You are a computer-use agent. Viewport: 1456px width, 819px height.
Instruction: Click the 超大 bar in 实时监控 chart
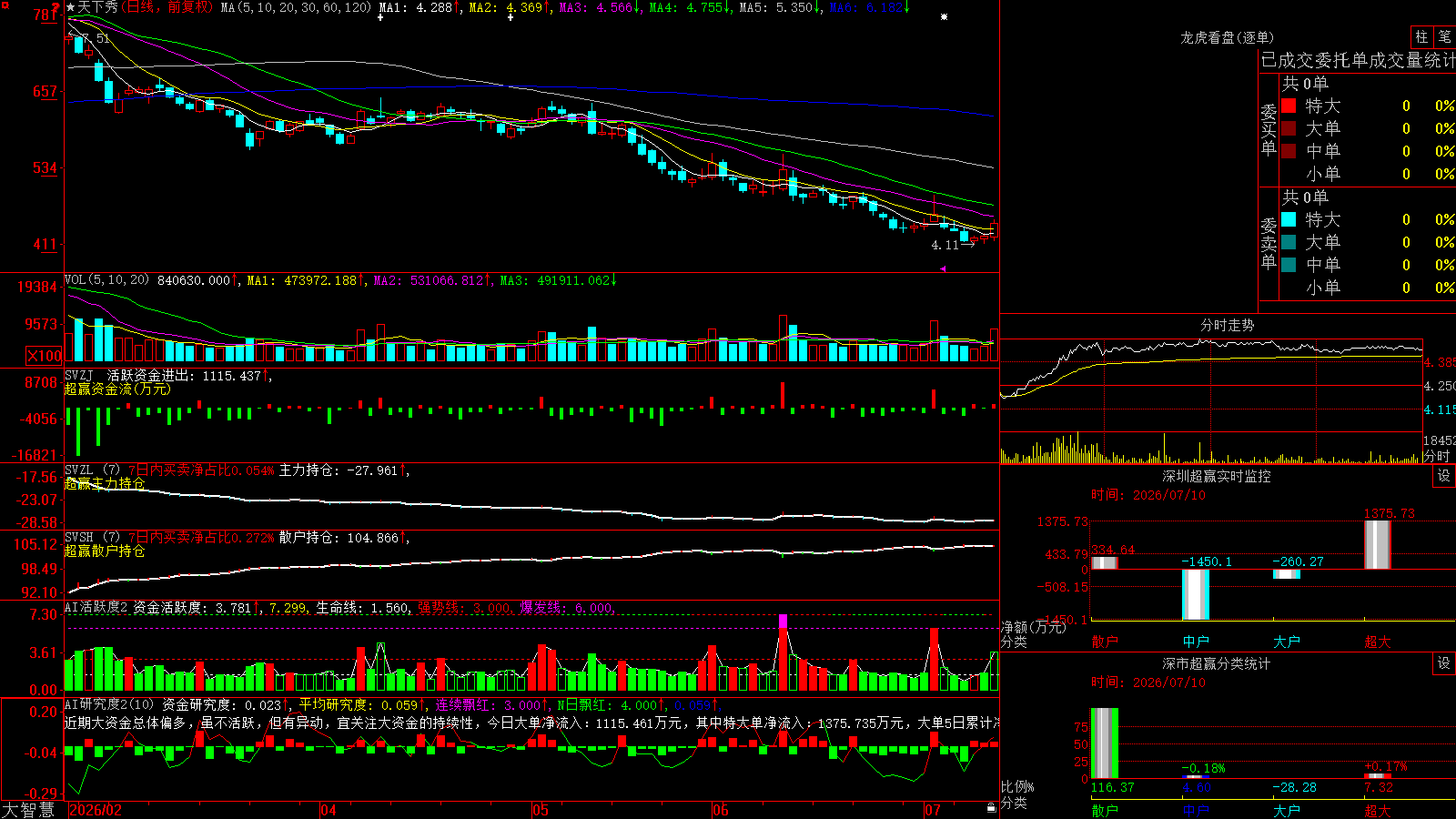point(1378,544)
